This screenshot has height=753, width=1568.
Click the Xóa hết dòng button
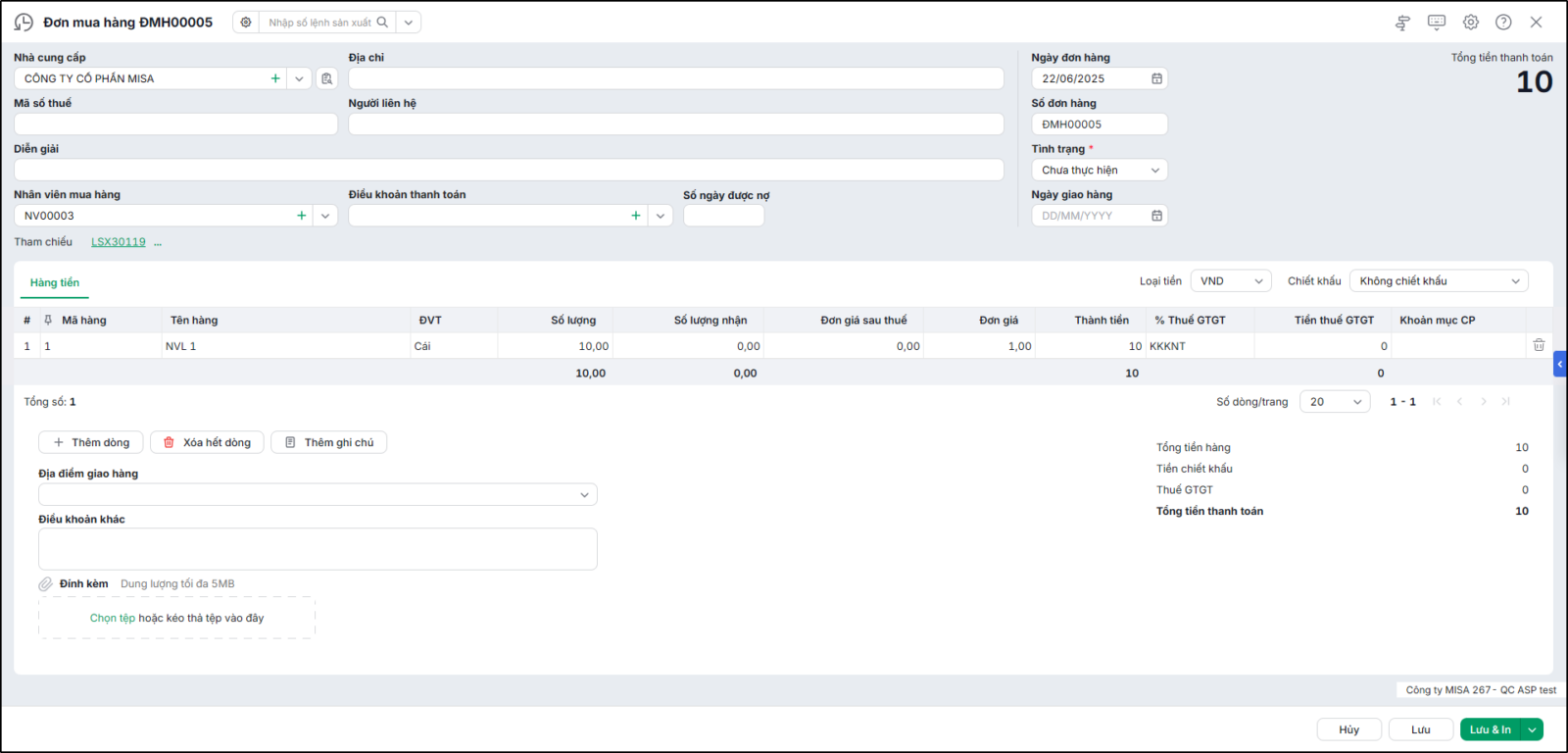207,442
